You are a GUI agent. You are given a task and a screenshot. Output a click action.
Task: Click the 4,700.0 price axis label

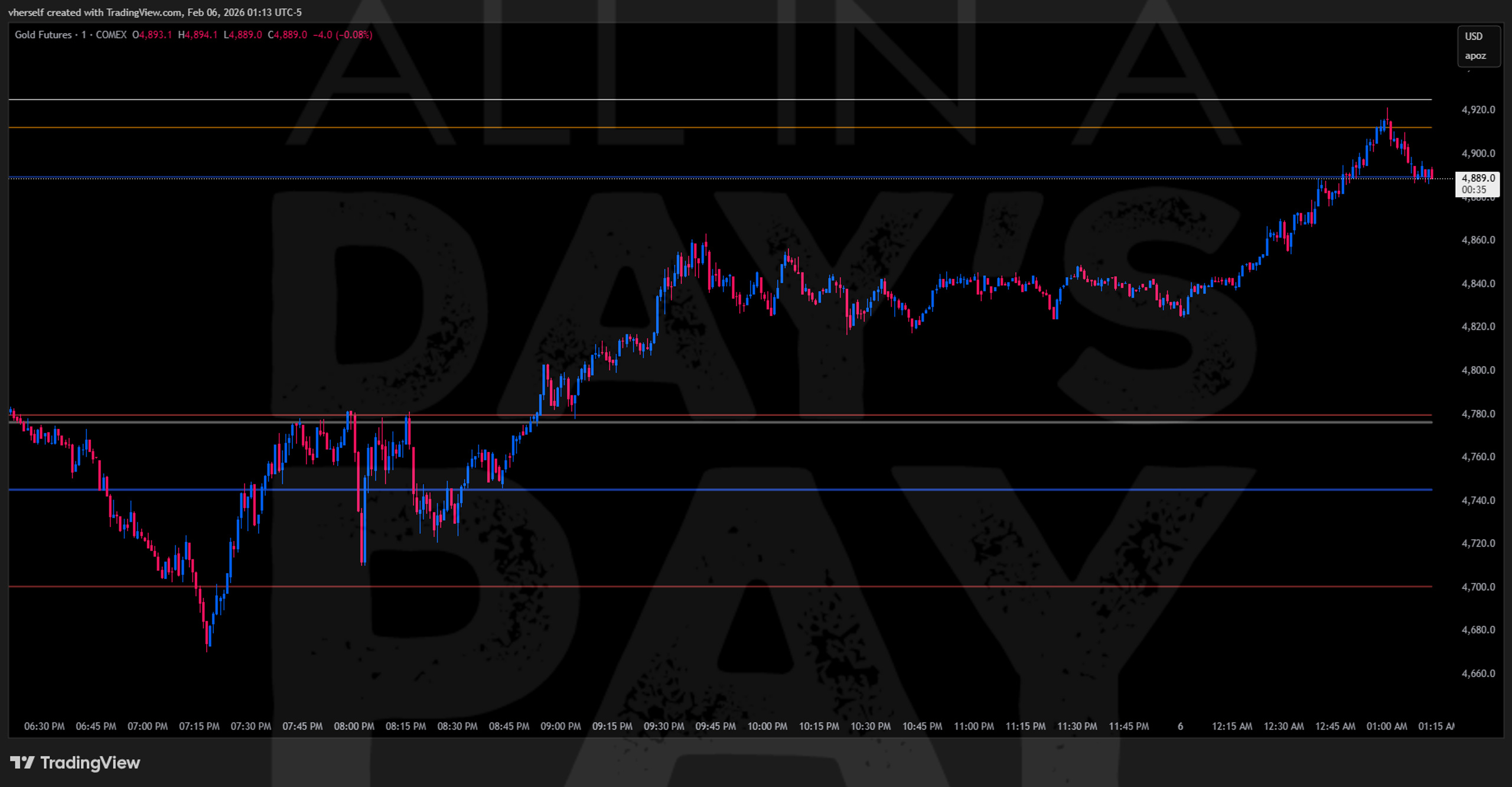click(1478, 587)
